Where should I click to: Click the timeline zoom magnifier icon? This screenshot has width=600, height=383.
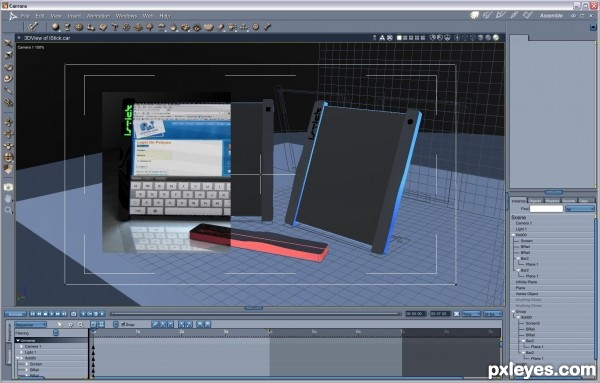point(81,324)
